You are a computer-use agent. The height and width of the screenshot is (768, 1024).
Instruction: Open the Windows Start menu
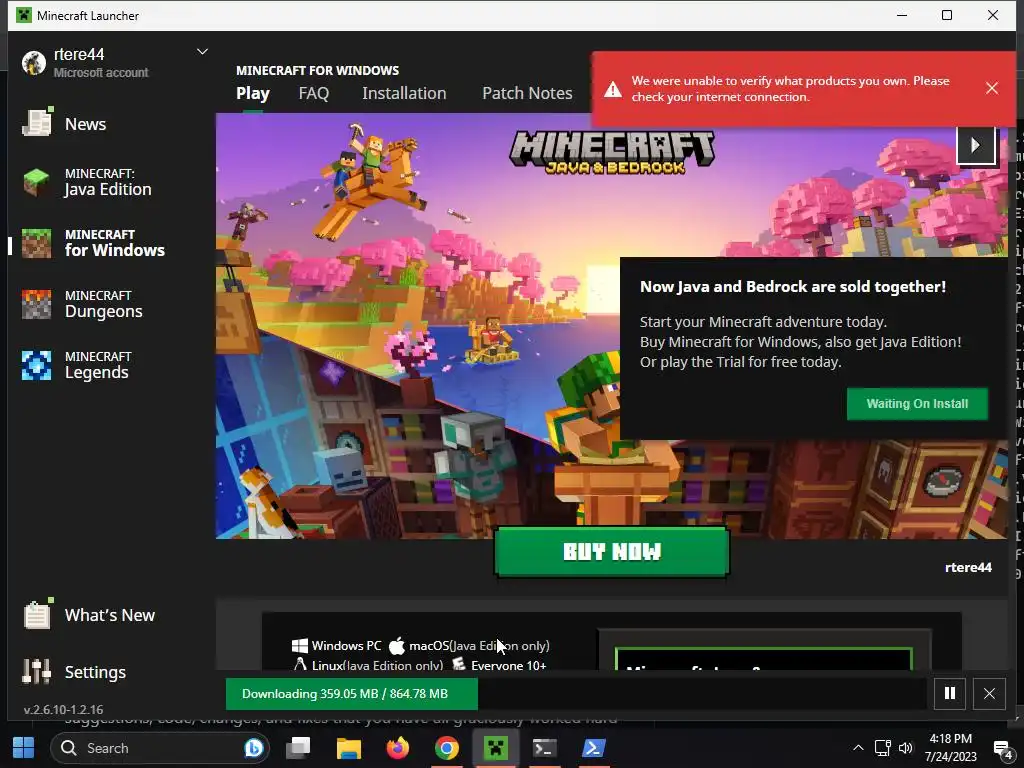pos(24,748)
